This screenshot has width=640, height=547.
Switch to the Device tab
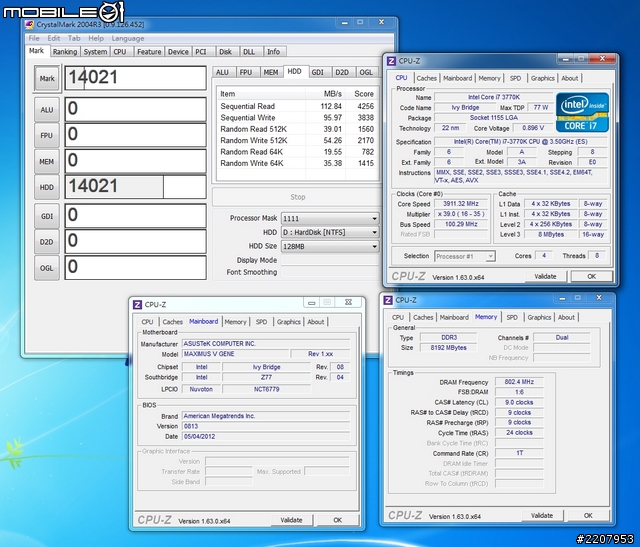tap(178, 52)
